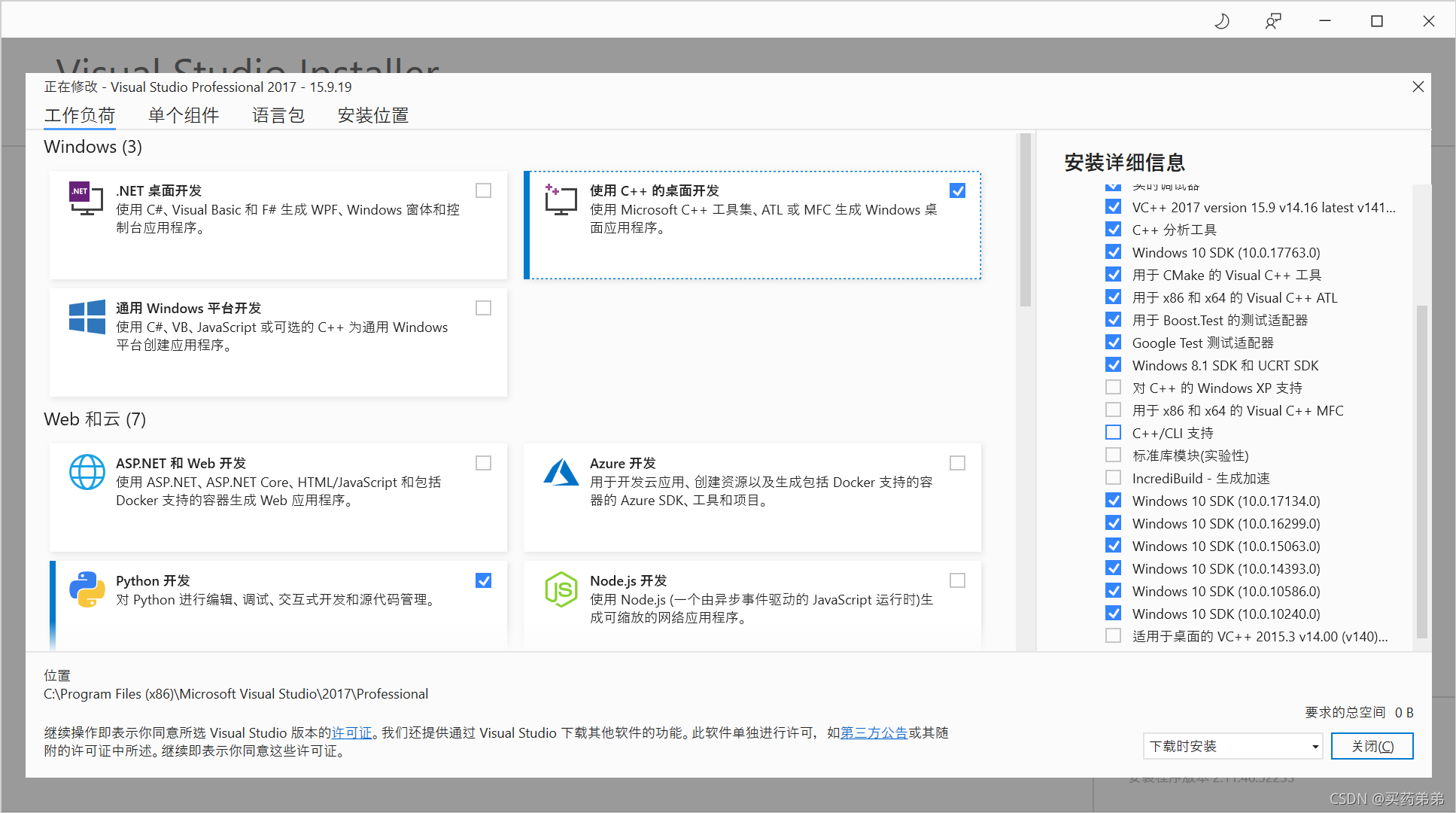Enable the C++/CLI 支持 checkbox

pos(1113,433)
